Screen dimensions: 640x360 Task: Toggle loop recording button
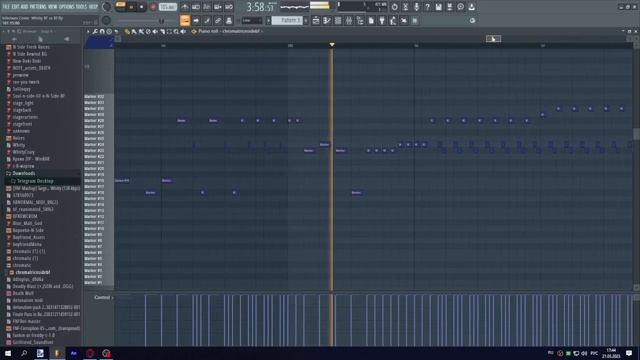(229, 7)
